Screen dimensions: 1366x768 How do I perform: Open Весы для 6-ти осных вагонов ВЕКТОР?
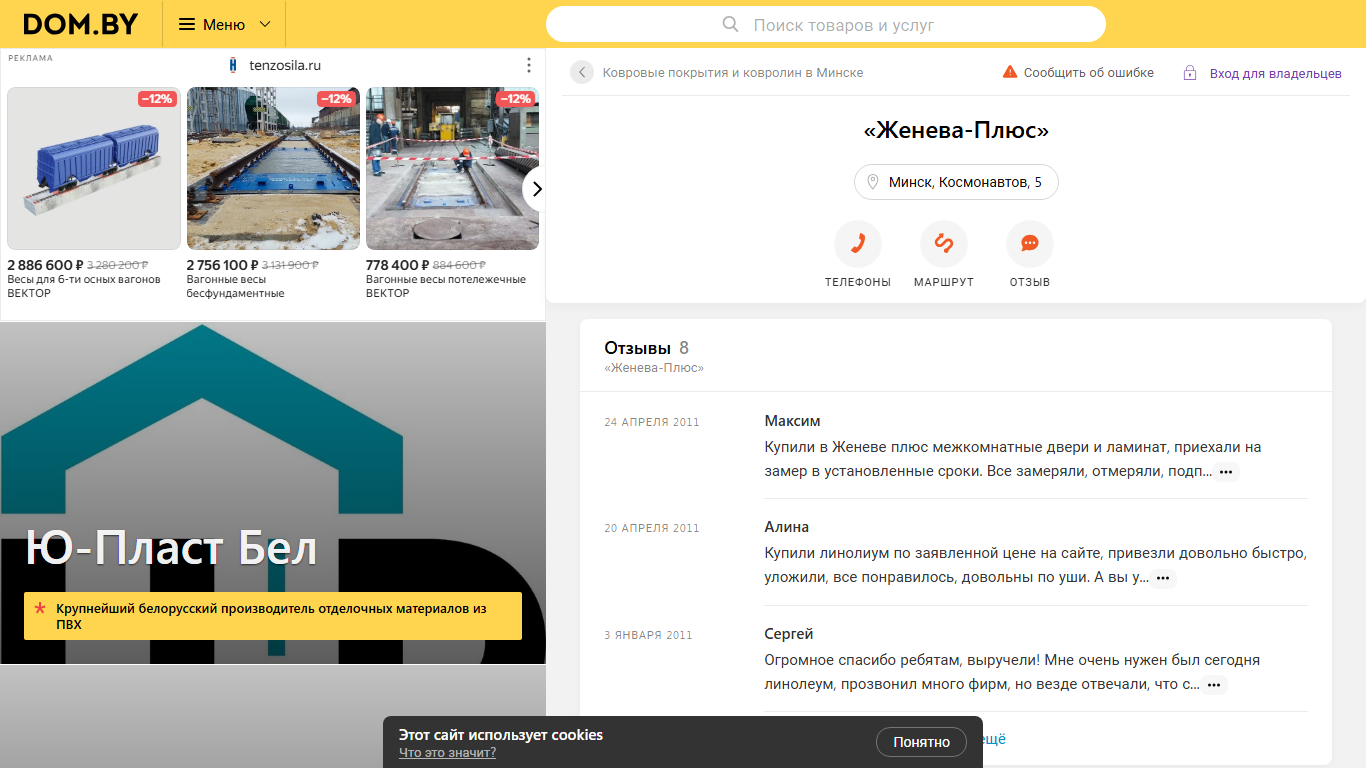coord(84,286)
